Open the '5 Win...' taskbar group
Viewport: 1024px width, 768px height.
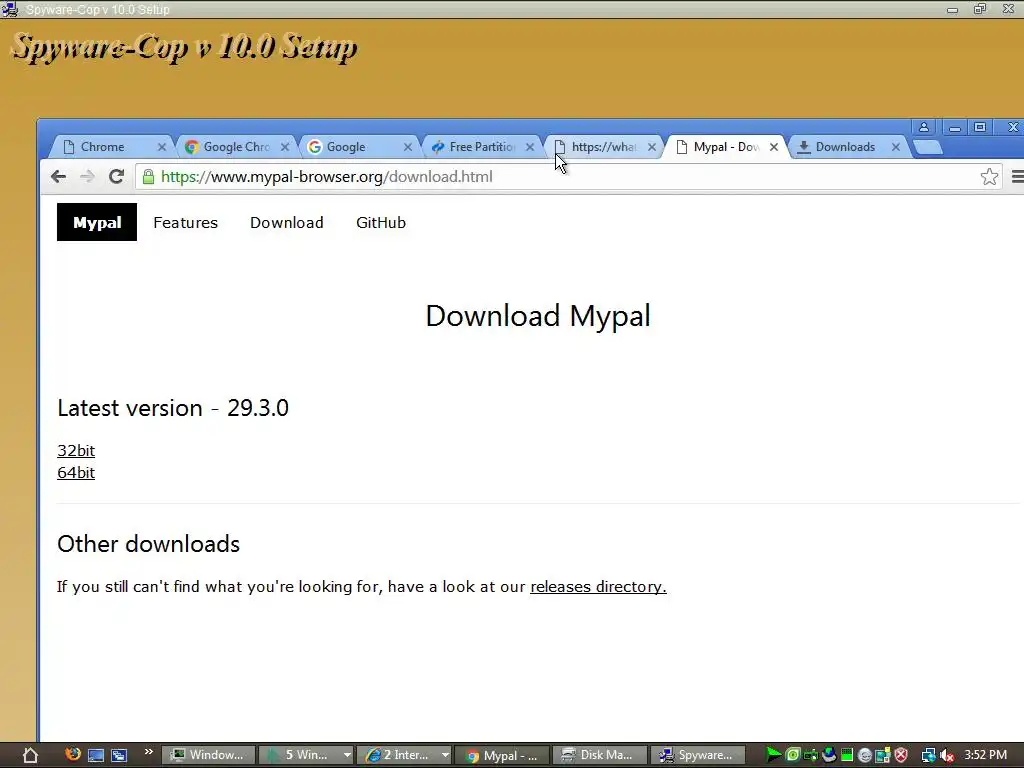point(299,755)
